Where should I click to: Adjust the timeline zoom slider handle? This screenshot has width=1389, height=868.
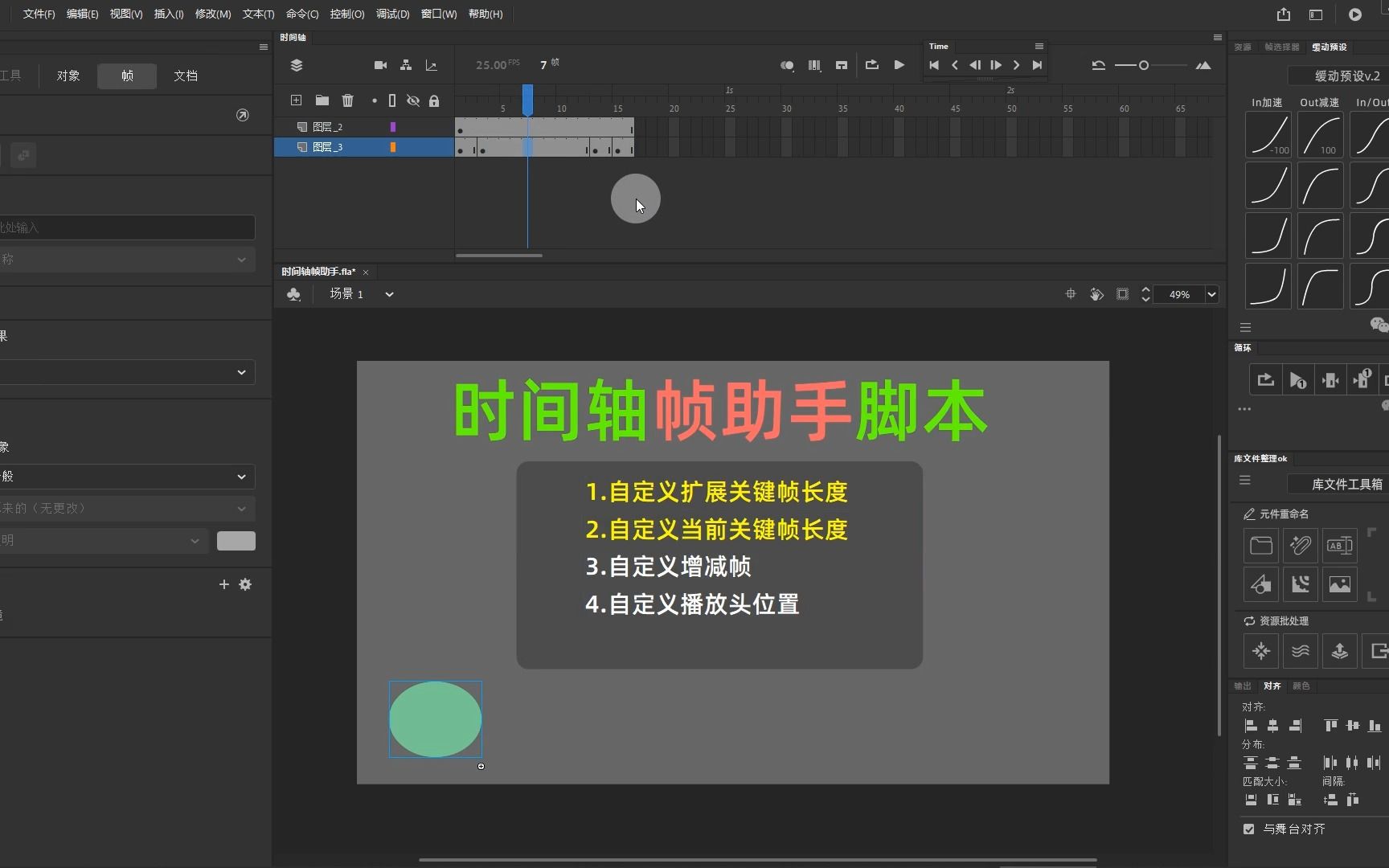[1144, 65]
